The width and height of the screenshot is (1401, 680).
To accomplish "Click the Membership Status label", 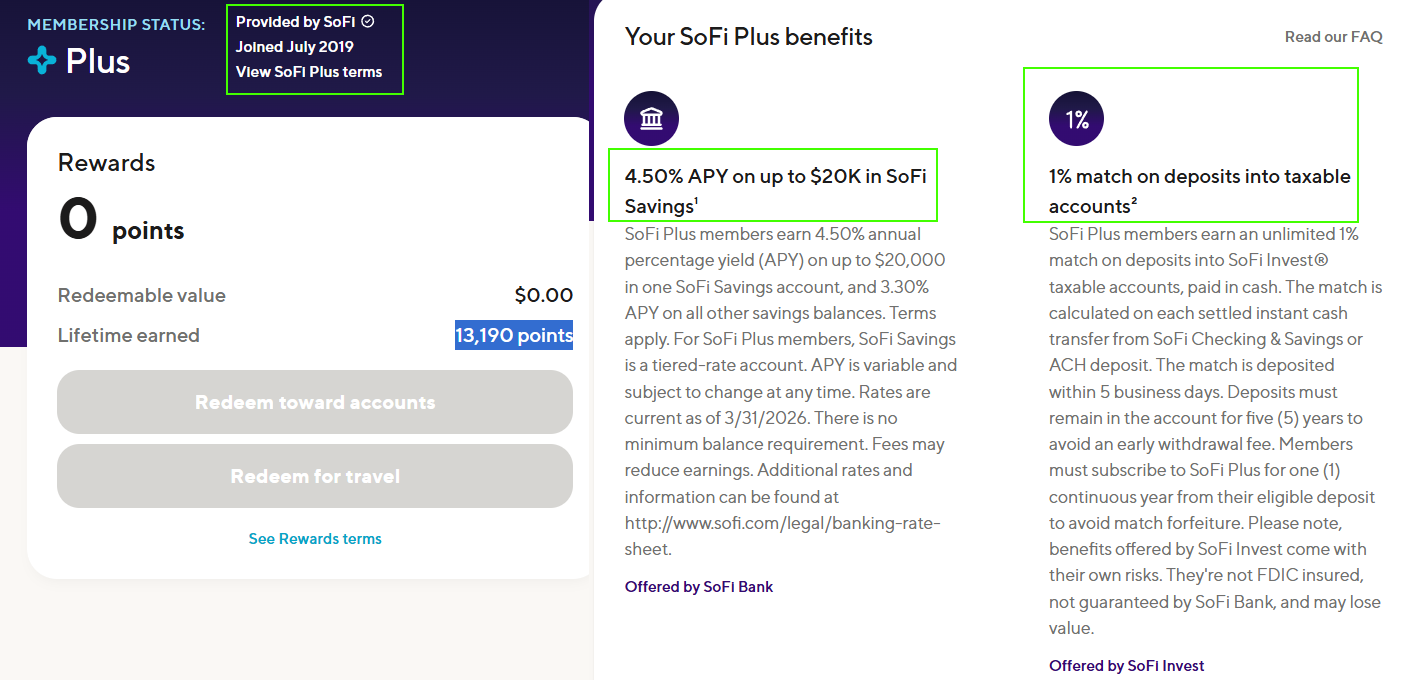I will pyautogui.click(x=116, y=24).
